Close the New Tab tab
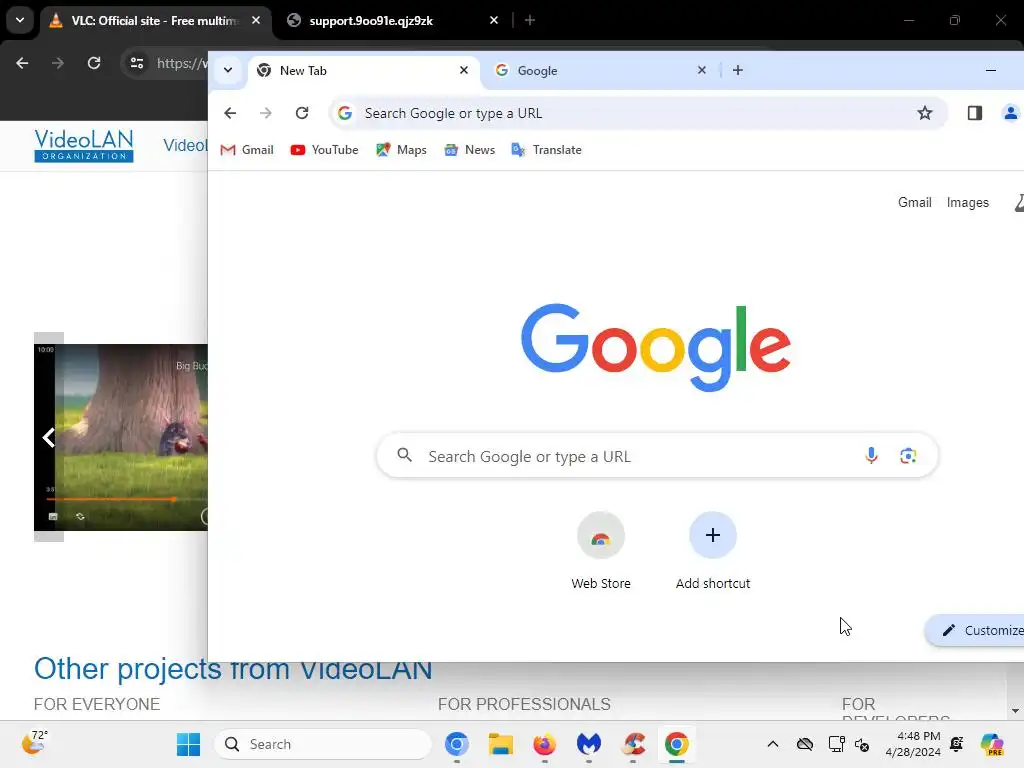 tap(464, 70)
